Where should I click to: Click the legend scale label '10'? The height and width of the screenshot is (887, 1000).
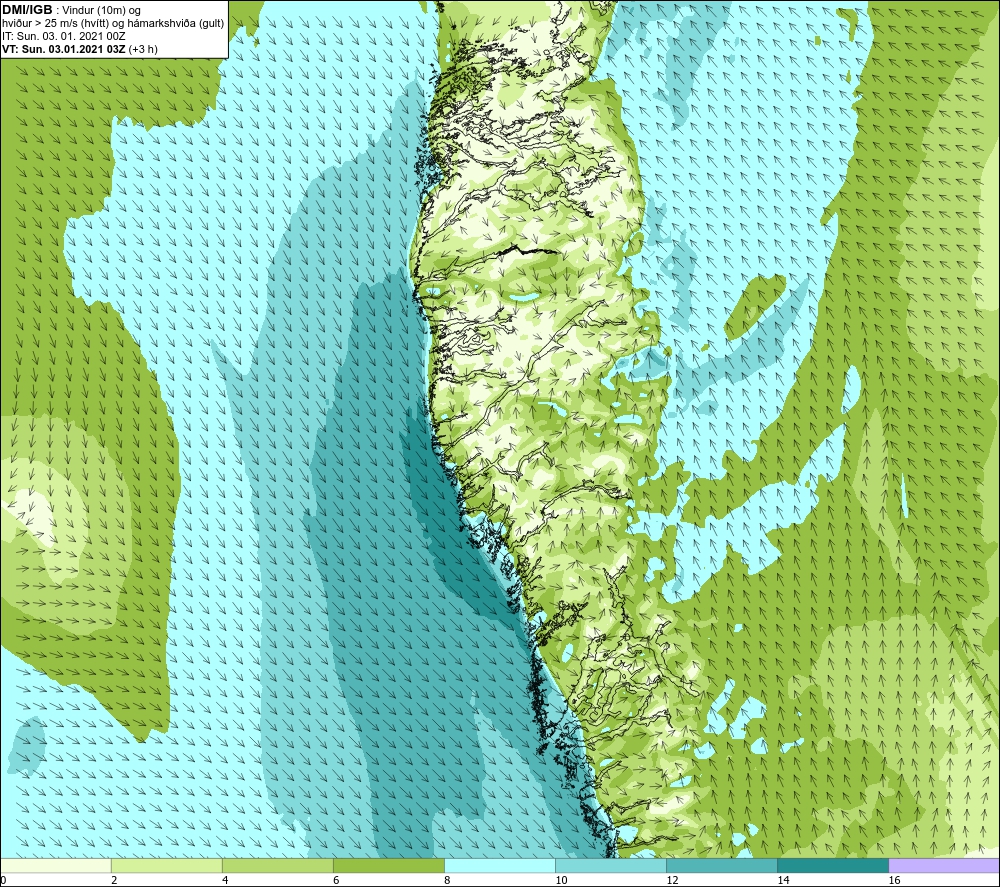click(561, 881)
